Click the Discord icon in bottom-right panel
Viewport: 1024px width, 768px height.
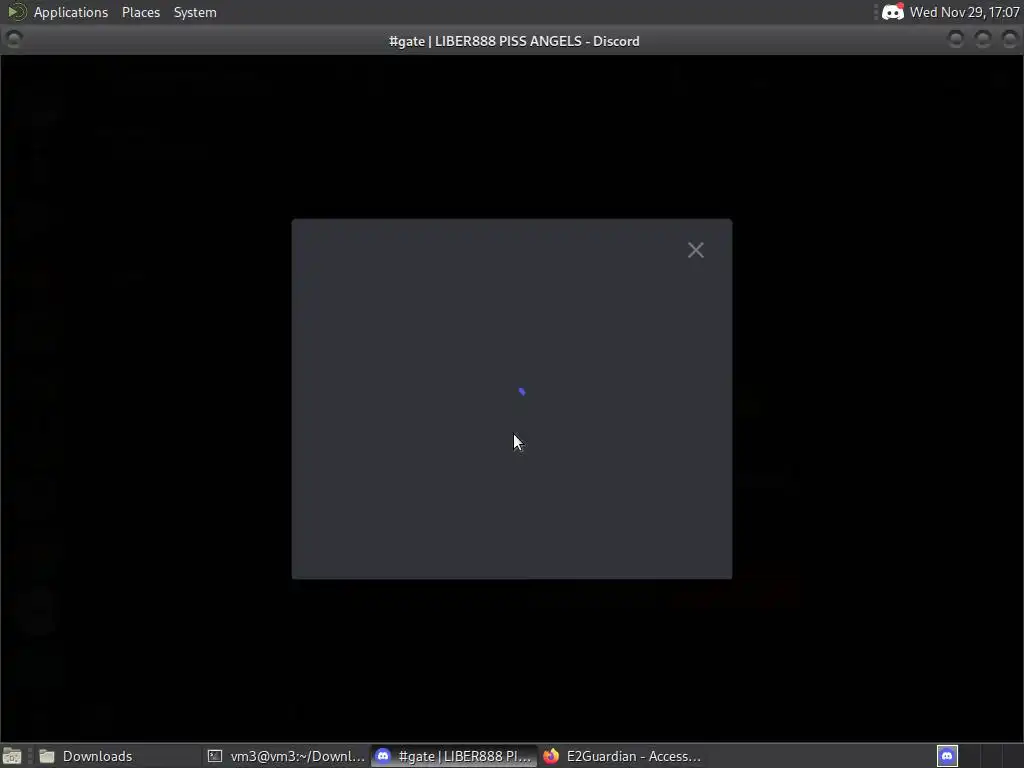pyautogui.click(x=947, y=756)
